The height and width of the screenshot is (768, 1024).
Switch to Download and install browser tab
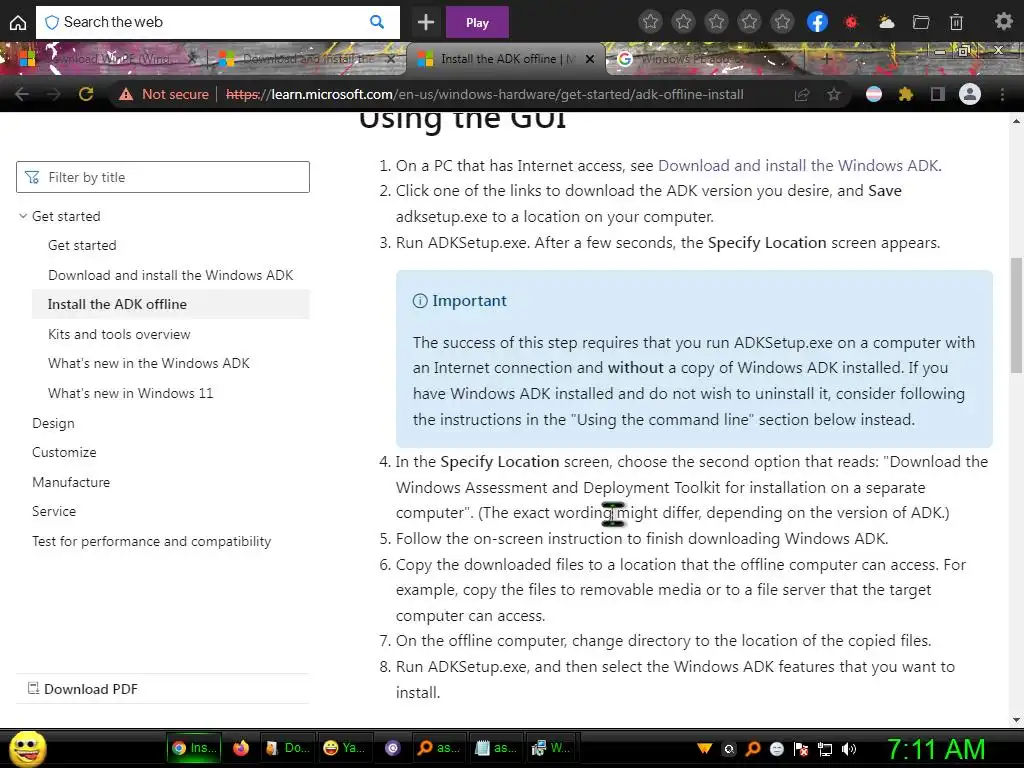[x=307, y=59]
